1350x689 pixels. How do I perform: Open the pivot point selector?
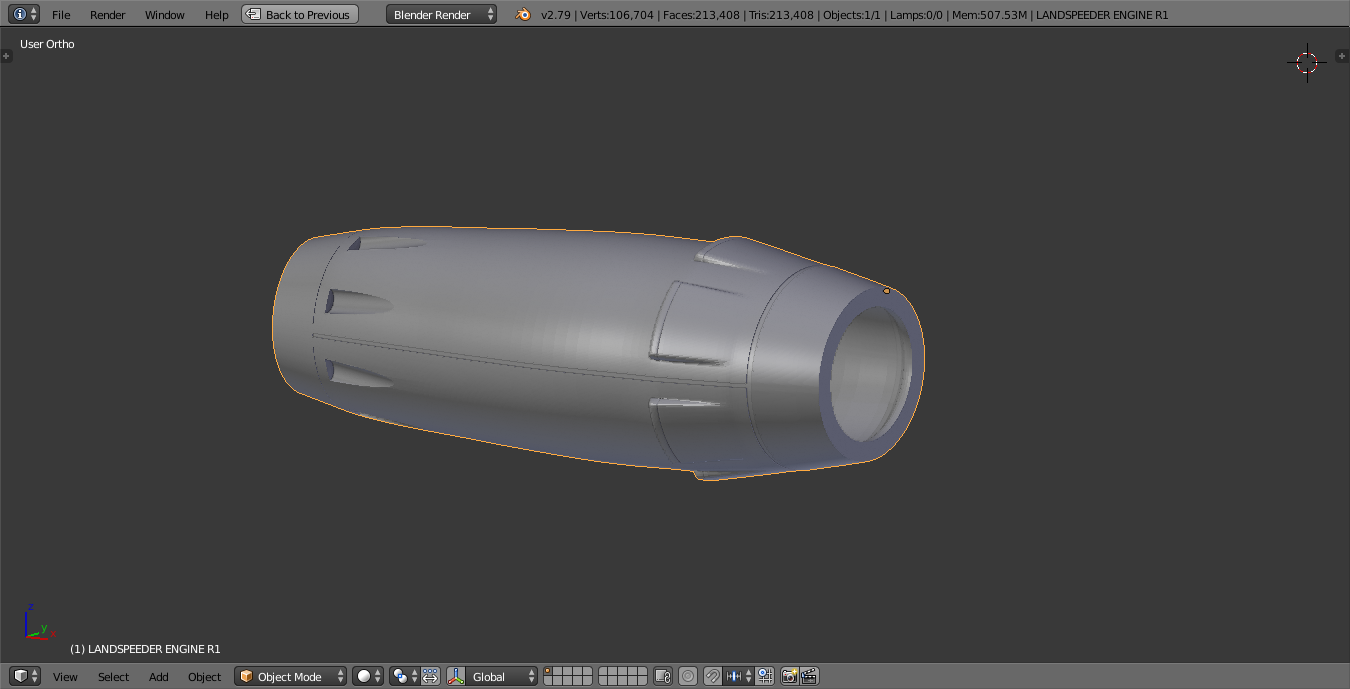[x=404, y=677]
